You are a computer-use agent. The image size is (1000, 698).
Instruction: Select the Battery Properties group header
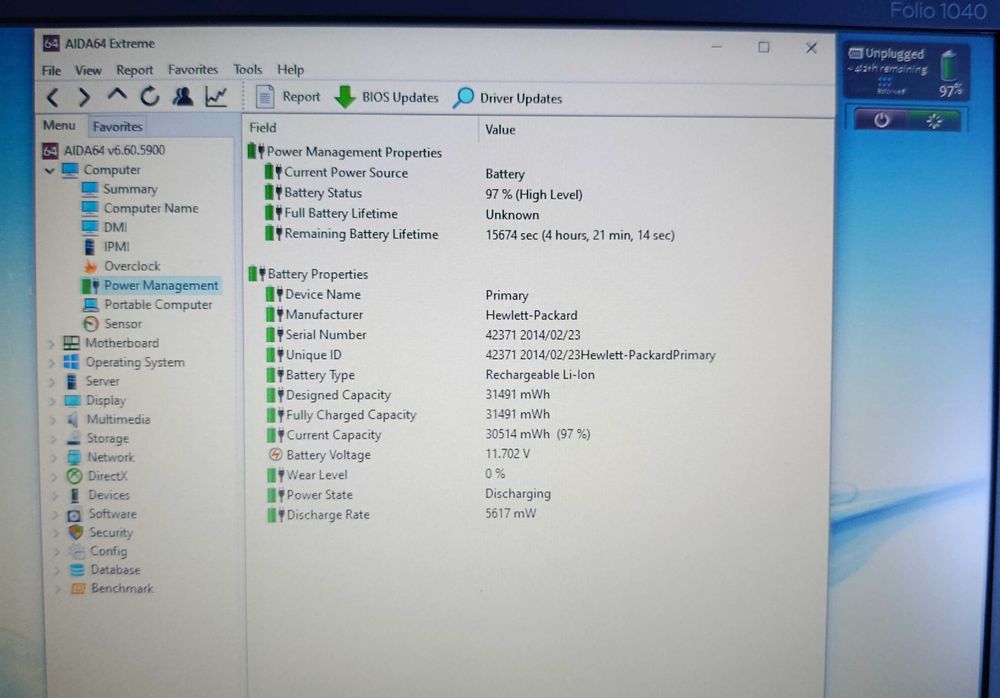[x=309, y=274]
